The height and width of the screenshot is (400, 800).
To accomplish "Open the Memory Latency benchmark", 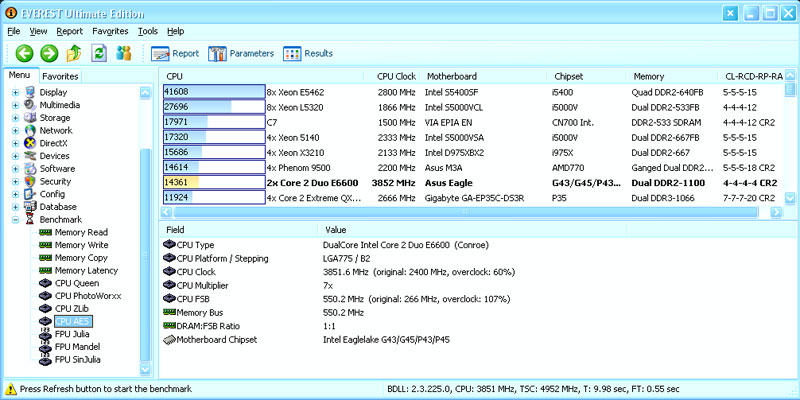I will pos(86,270).
